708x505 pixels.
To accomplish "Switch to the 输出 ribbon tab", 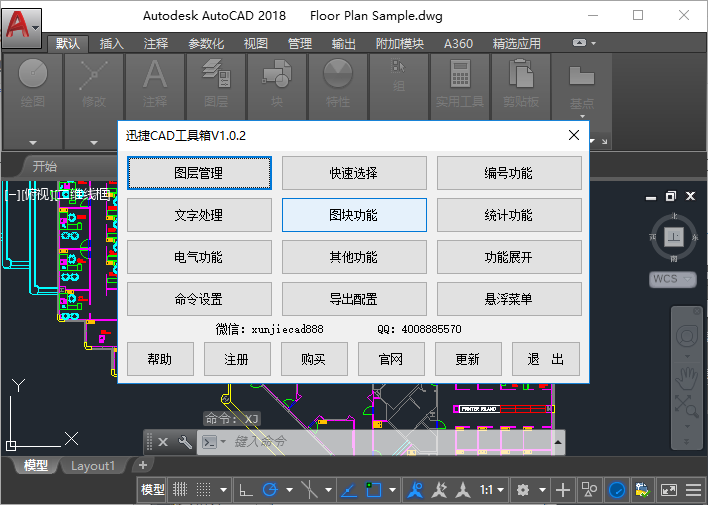I will point(344,44).
